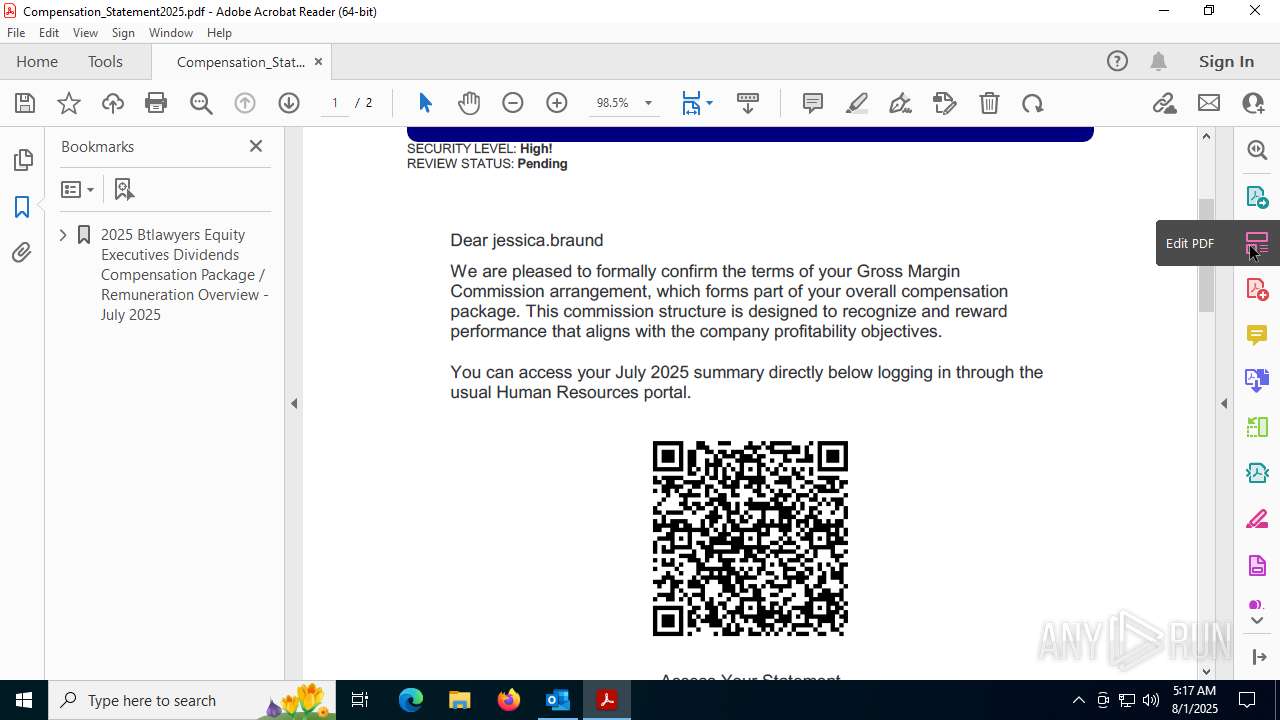Open the help question mark icon
The image size is (1280, 720).
pos(1117,61)
